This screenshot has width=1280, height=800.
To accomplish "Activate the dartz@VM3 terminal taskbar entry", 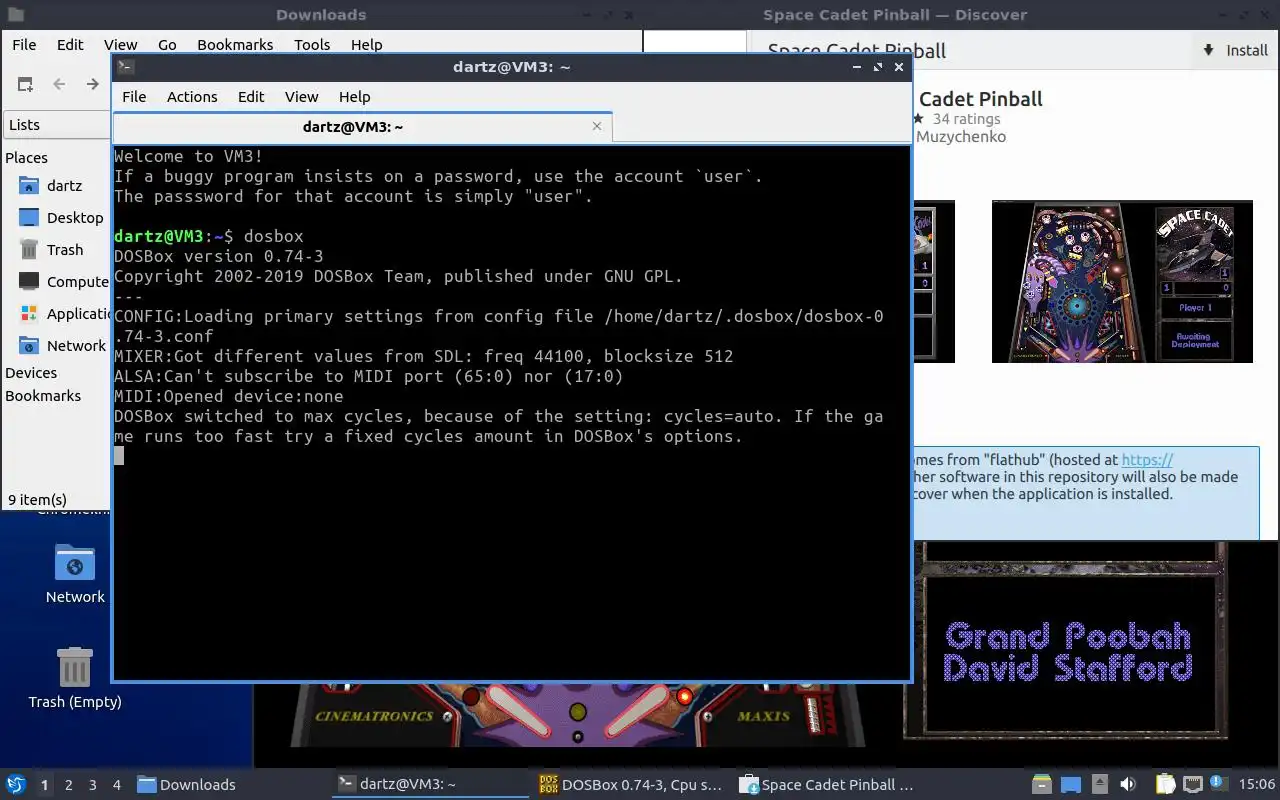I will click(x=431, y=785).
